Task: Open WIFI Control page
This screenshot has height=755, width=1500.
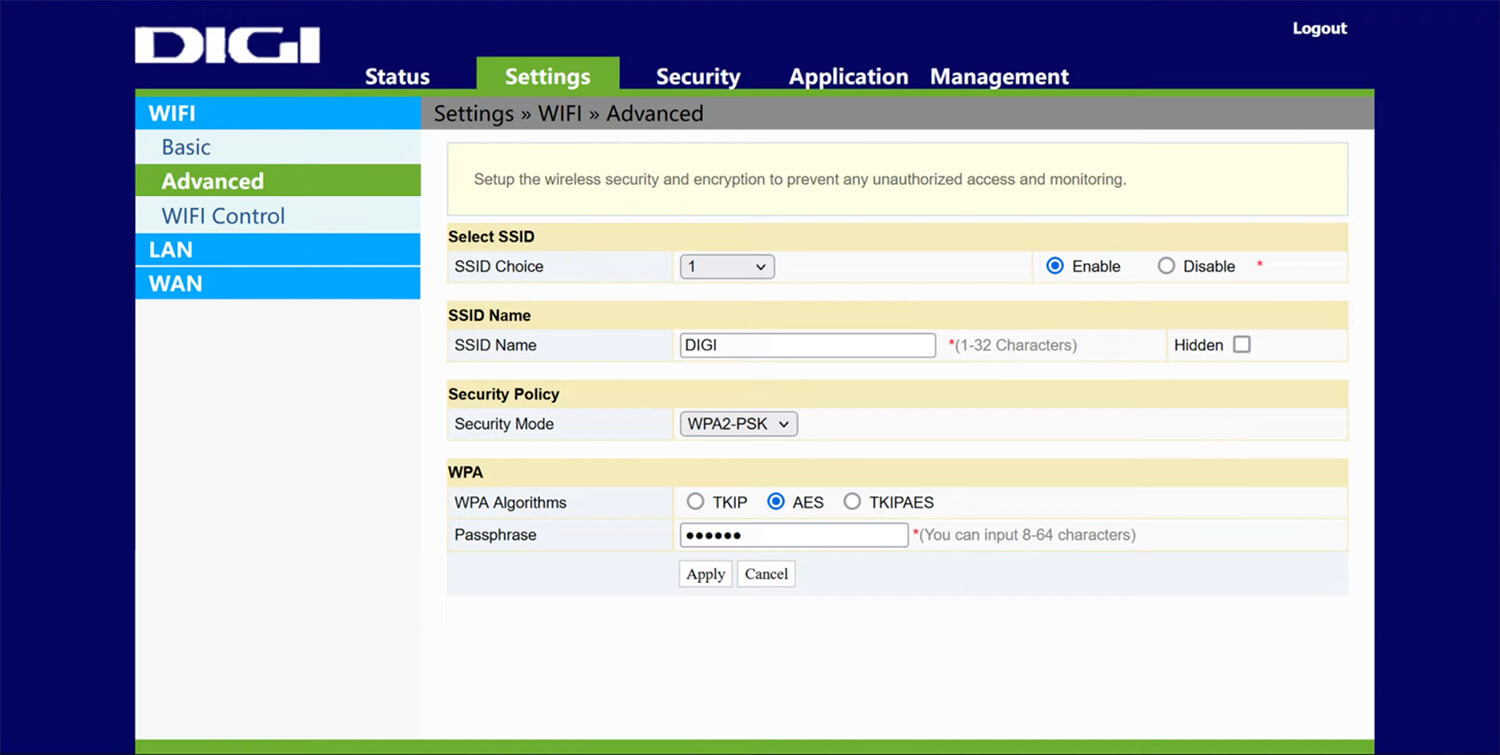Action: (x=223, y=216)
